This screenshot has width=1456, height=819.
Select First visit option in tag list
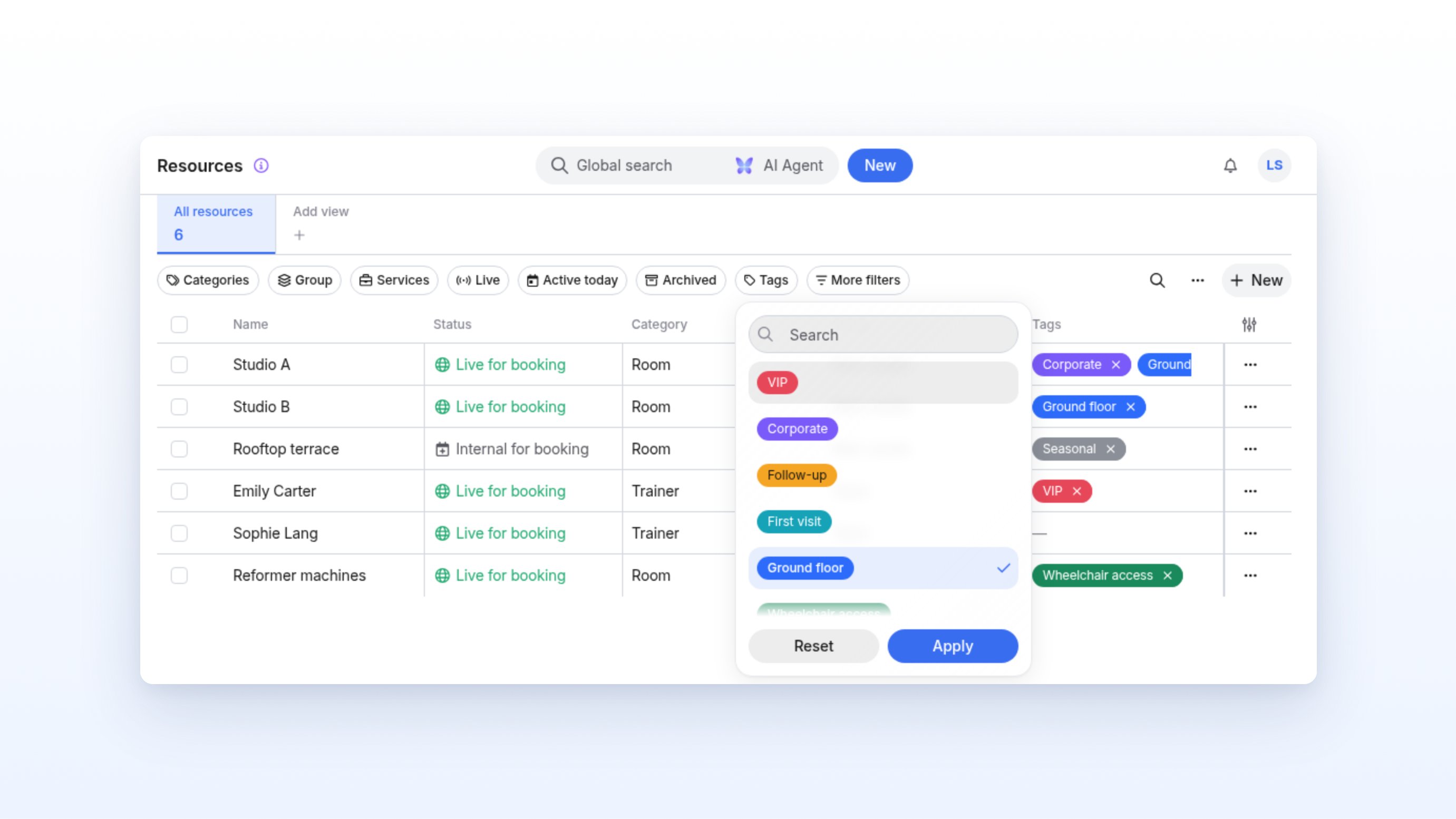[x=883, y=522]
